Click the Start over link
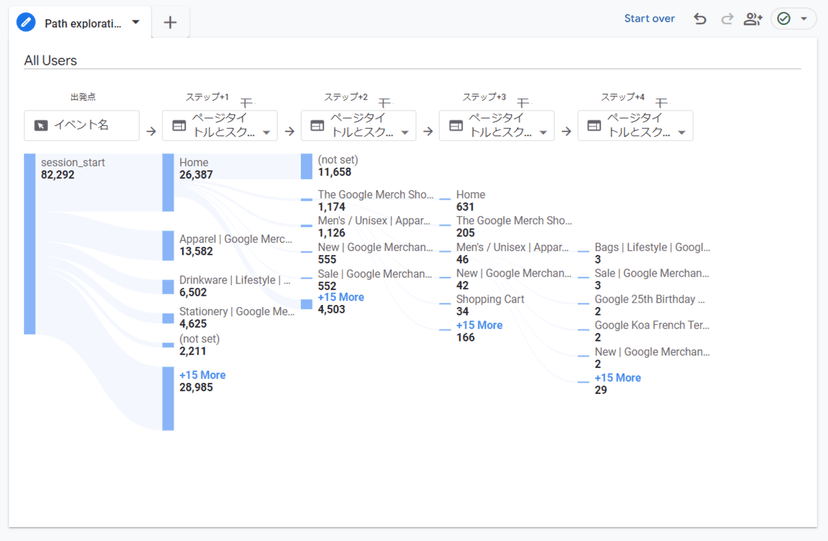 (650, 18)
